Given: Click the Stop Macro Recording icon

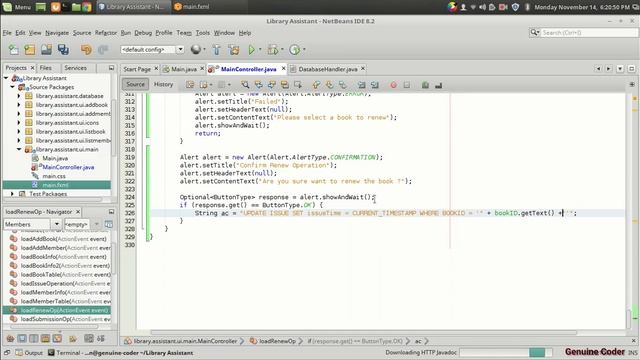Looking at the screenshot, I should point(407,85).
